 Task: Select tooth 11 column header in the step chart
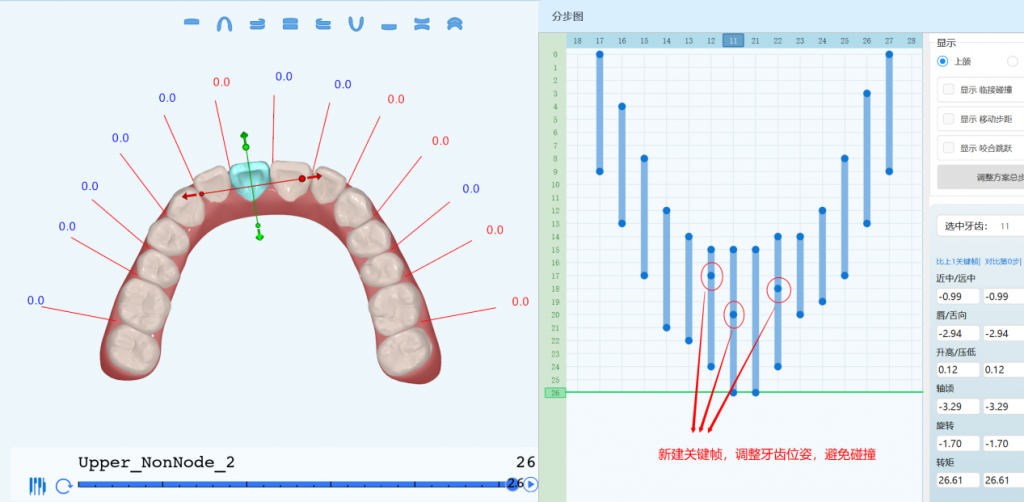tap(733, 41)
